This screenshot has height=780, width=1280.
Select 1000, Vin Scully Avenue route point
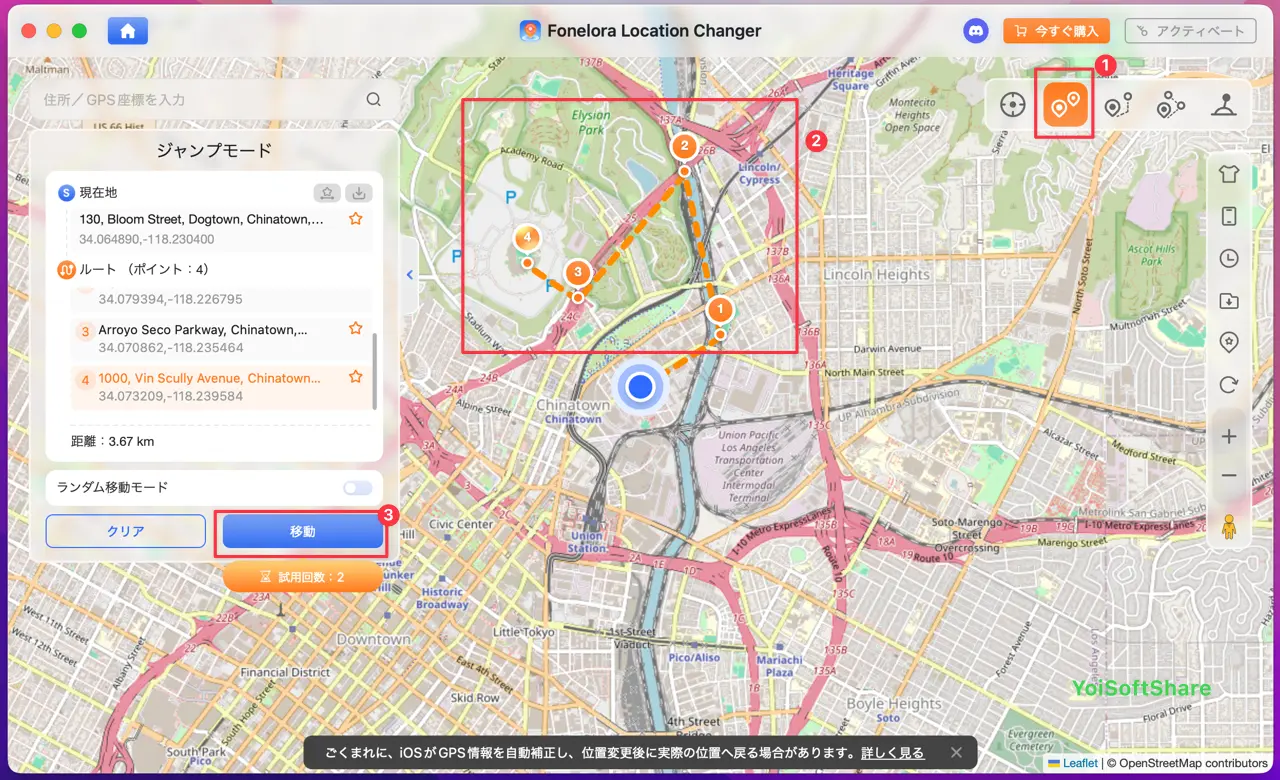pyautogui.click(x=210, y=378)
